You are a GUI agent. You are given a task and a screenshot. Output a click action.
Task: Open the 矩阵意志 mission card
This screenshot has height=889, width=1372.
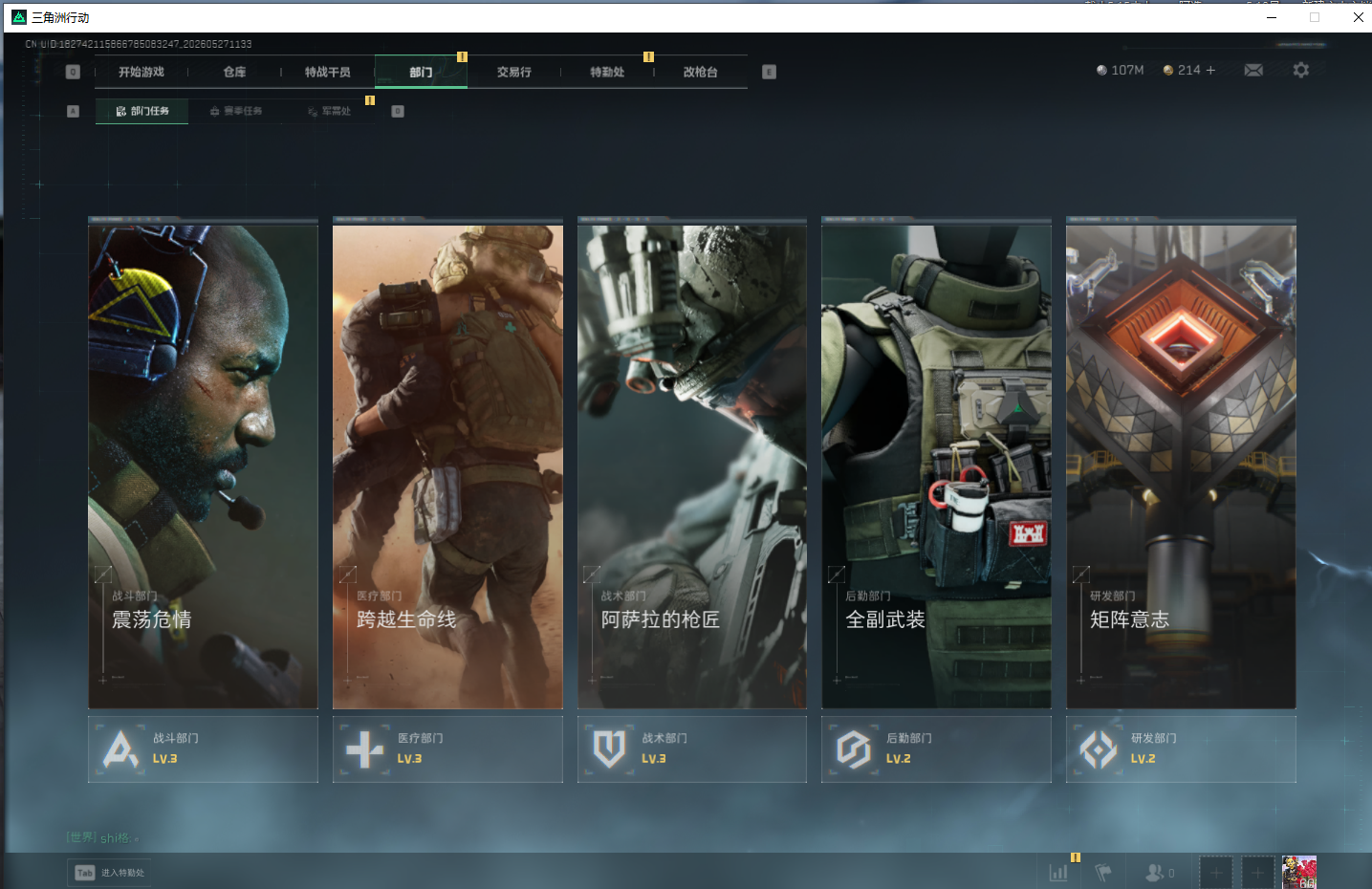1181,466
